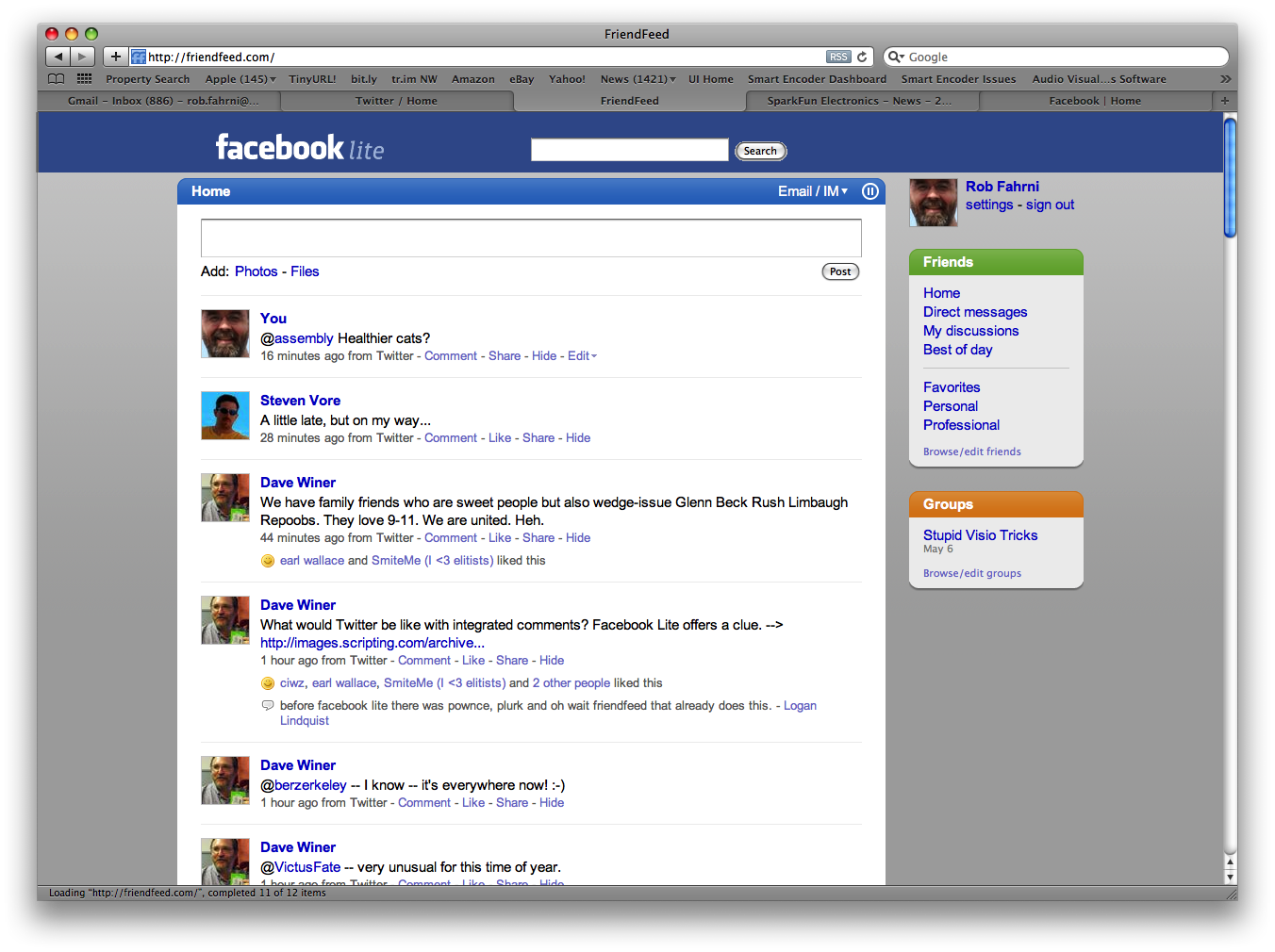Focus the site search text field
The height and width of the screenshot is (952, 1275).
click(x=630, y=150)
